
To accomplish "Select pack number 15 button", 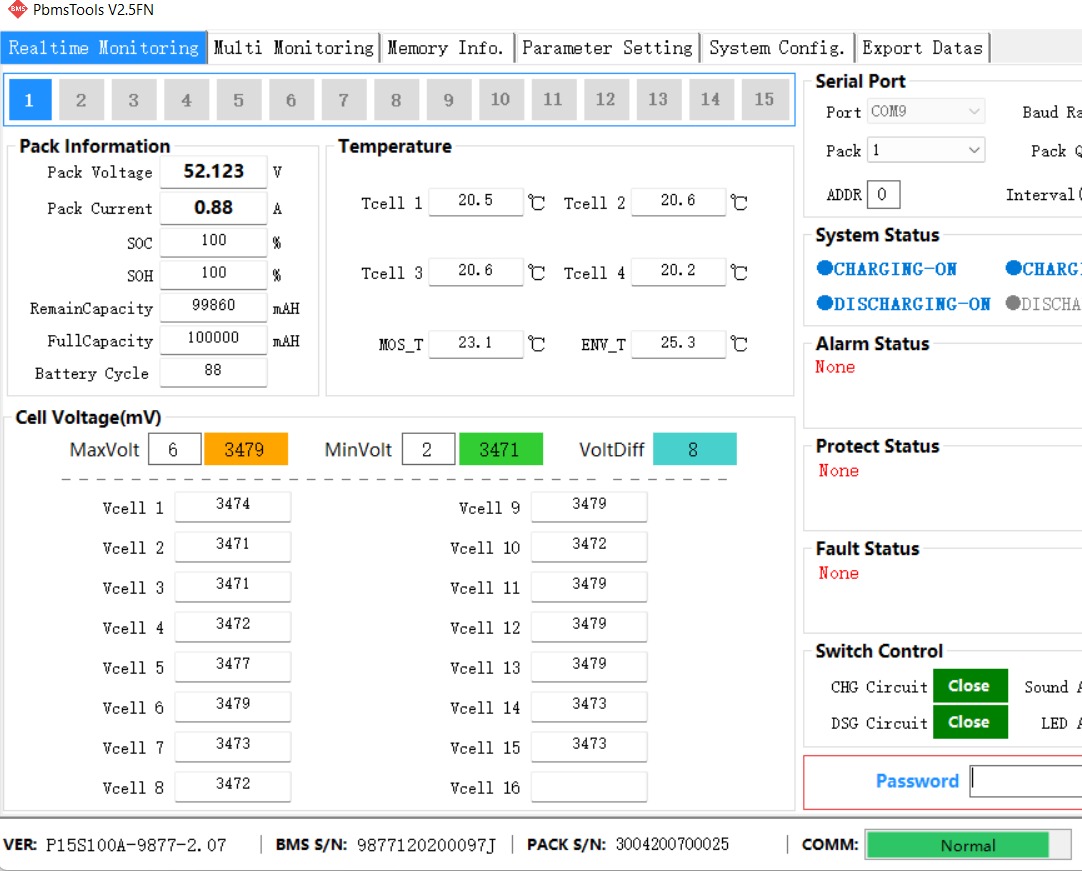I will pyautogui.click(x=764, y=100).
